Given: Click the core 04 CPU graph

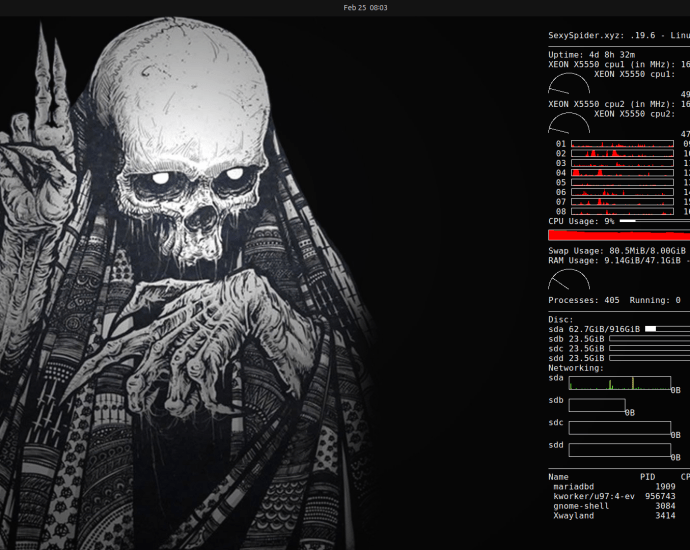Looking at the screenshot, I should click(x=620, y=173).
